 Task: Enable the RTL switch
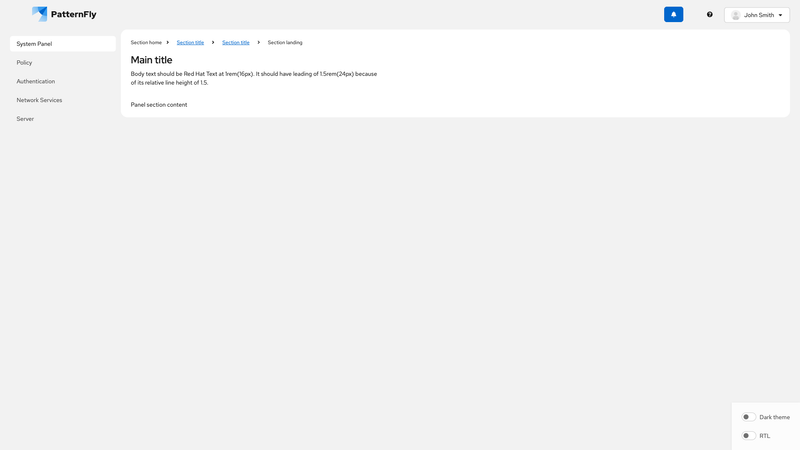[x=748, y=436]
